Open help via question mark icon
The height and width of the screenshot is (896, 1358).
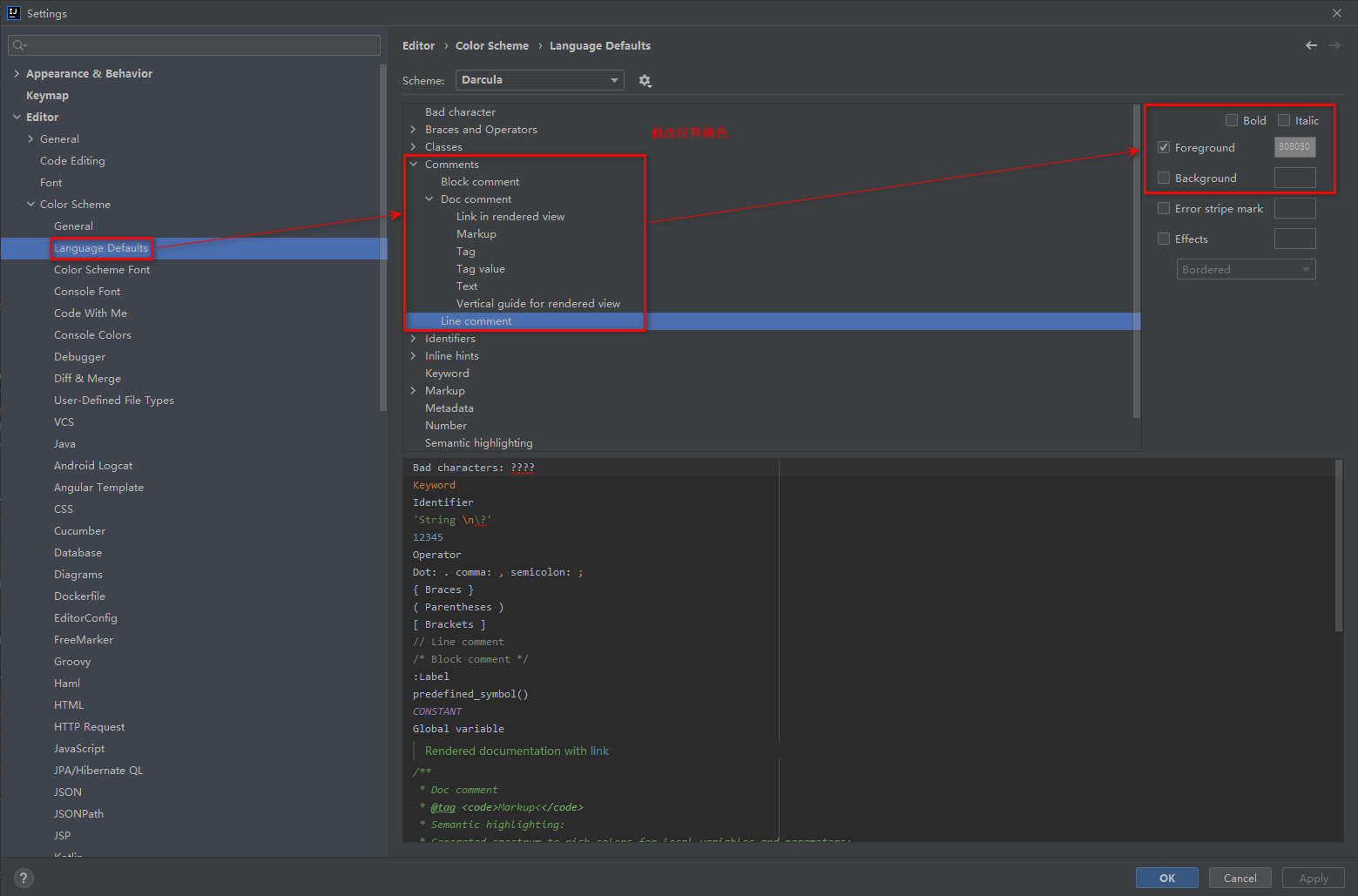tap(24, 878)
